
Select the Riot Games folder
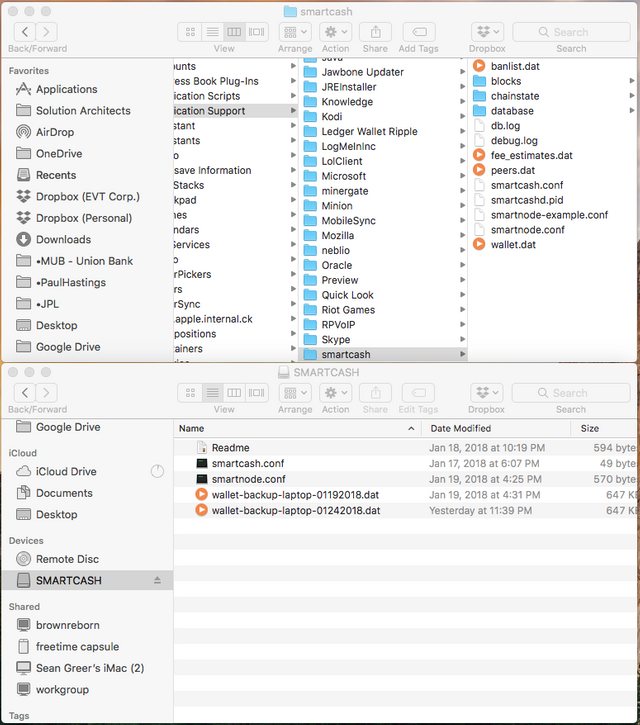(348, 310)
